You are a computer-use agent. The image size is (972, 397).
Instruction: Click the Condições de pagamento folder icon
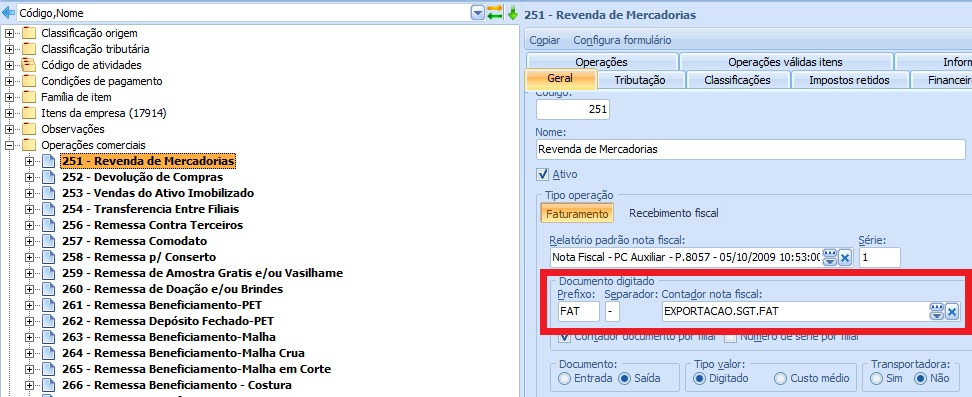tap(29, 81)
